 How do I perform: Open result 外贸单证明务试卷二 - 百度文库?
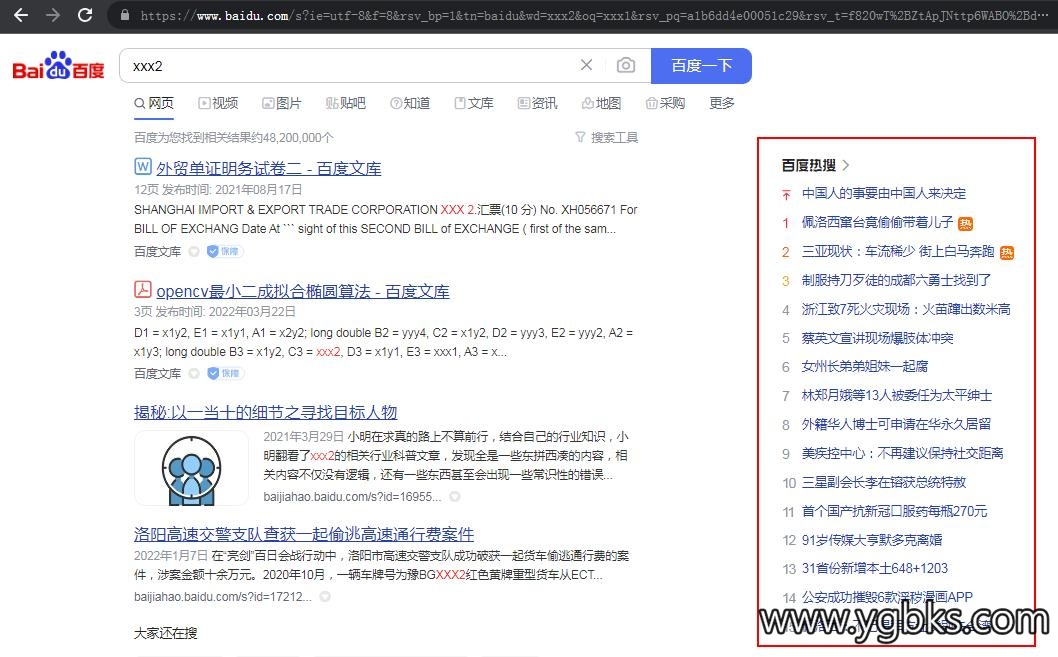point(269,169)
